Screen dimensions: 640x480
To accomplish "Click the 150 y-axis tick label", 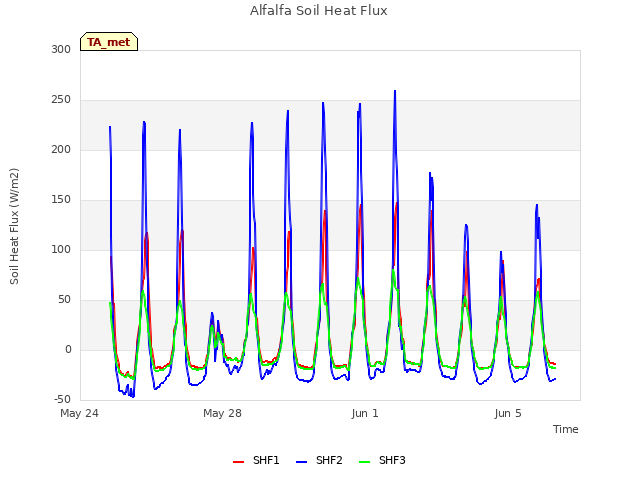I will 61,200.
